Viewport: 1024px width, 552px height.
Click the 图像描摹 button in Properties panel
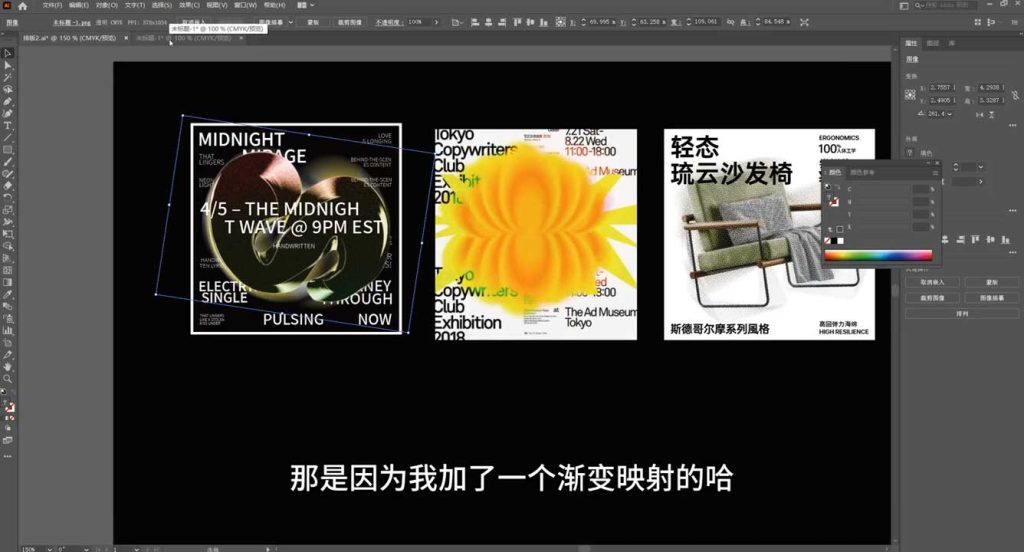pyautogui.click(x=991, y=298)
